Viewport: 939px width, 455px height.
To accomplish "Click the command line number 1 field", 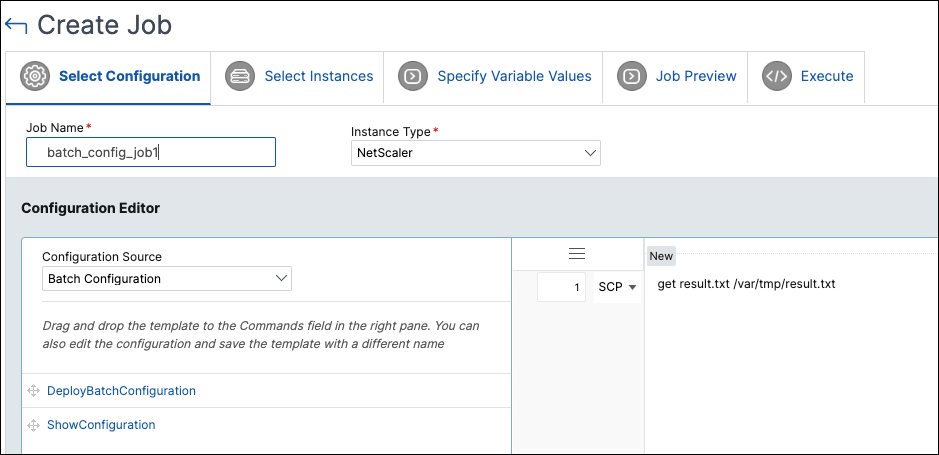I will click(561, 287).
